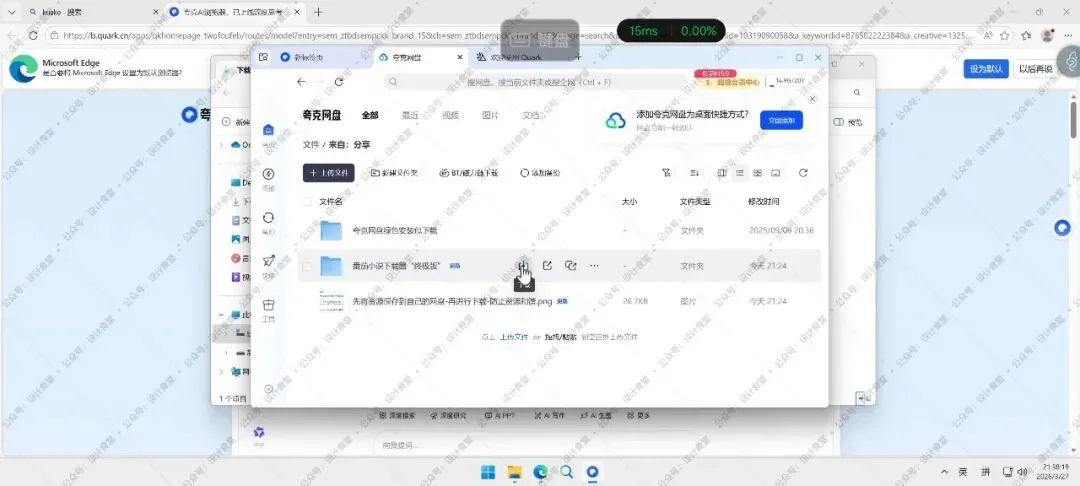
Task: Tick the checkbox on the highlighted folder row
Action: [x=307, y=266]
